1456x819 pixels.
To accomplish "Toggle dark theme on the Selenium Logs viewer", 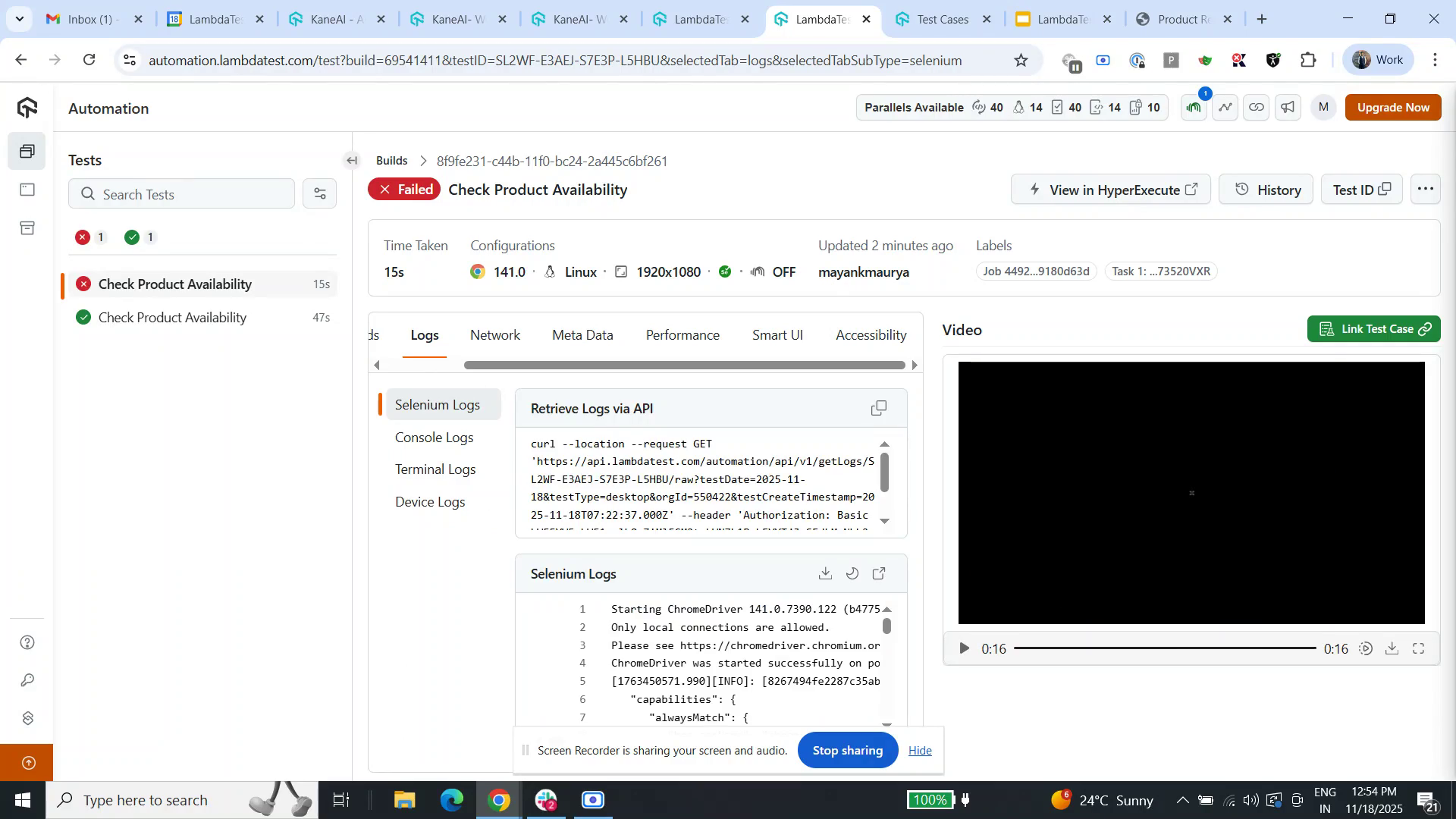I will [x=852, y=574].
